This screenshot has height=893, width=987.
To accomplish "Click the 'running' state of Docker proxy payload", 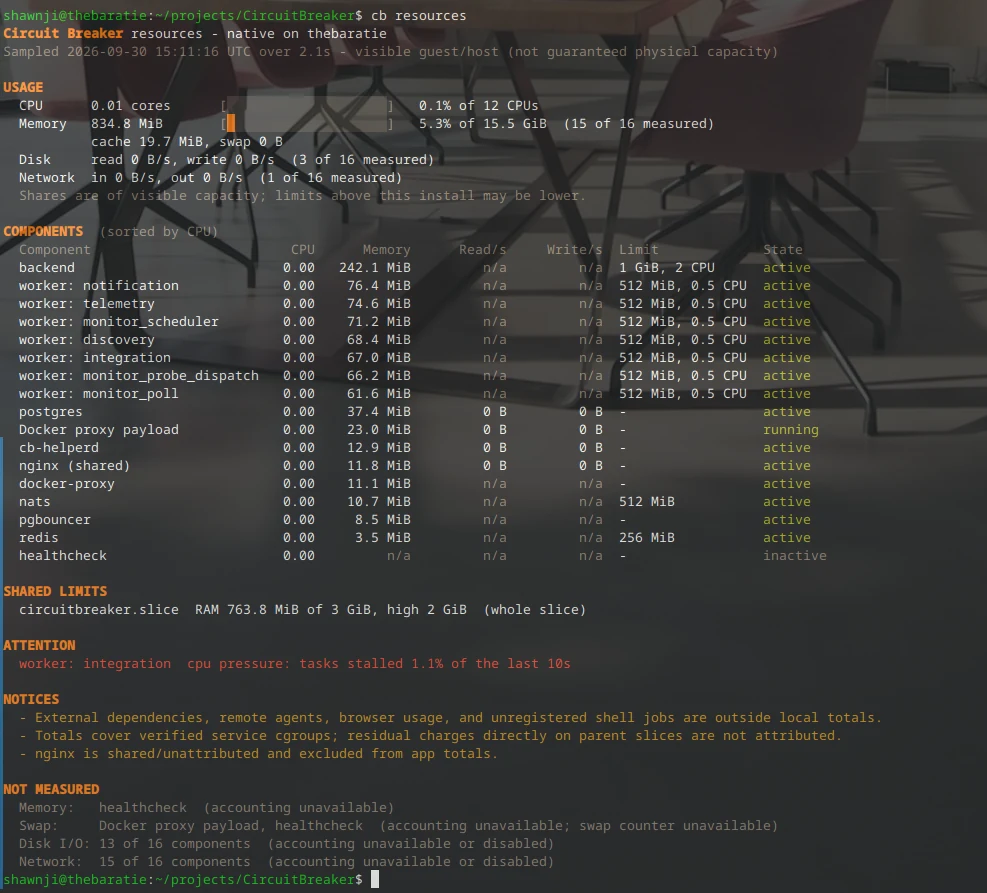I will (791, 430).
